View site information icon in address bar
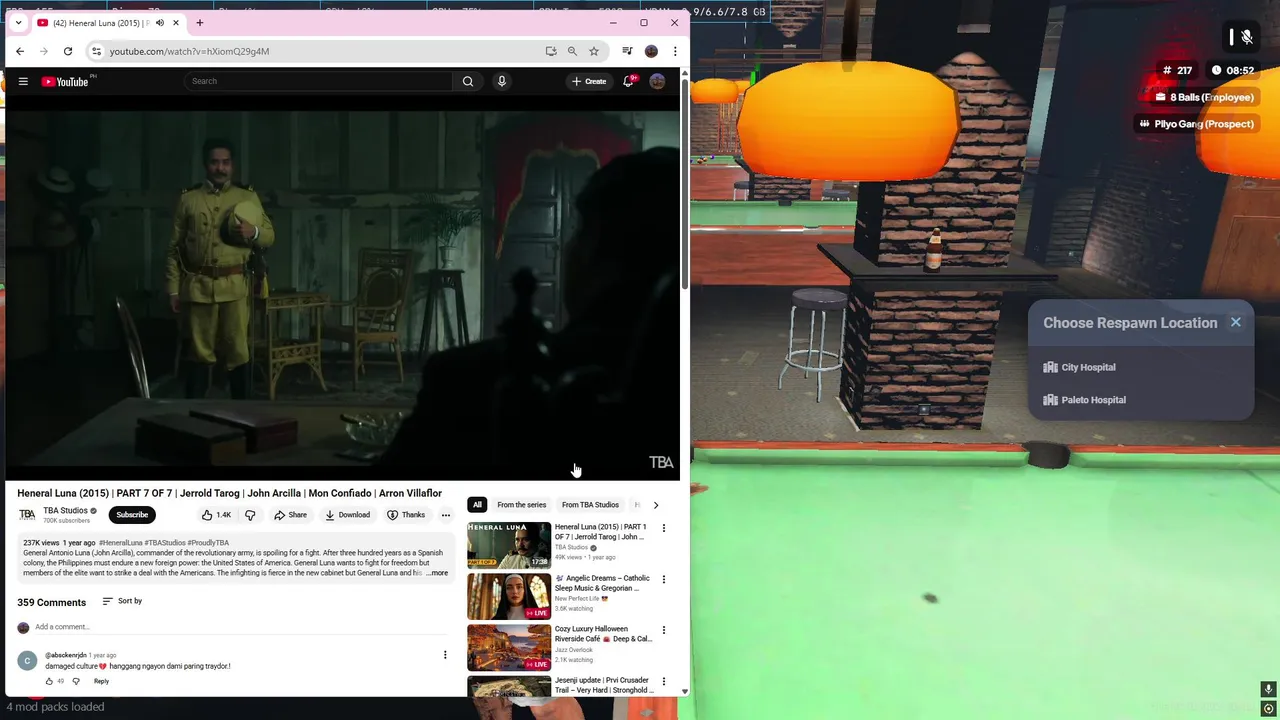This screenshot has height=720, width=1280. click(96, 51)
